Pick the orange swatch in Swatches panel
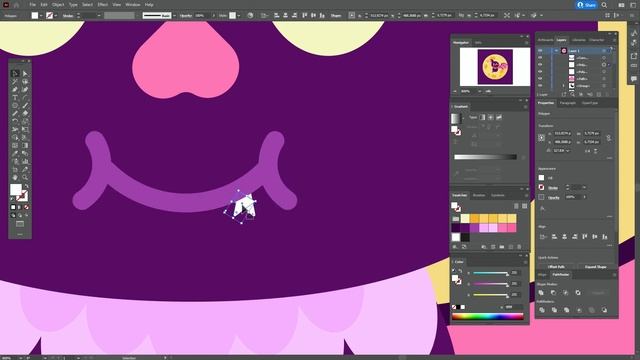640x360 pixels. (475, 218)
